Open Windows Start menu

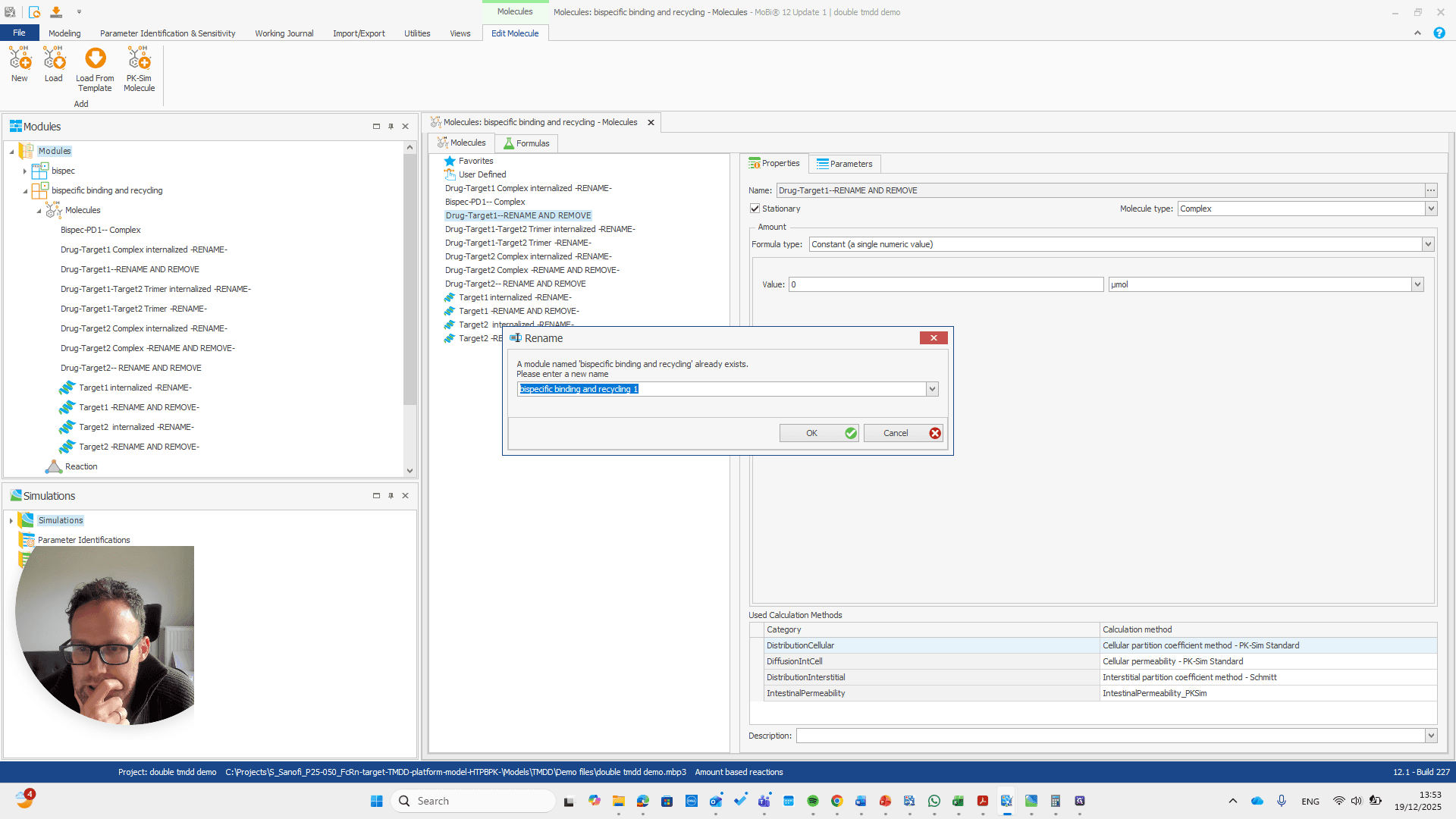coord(377,801)
